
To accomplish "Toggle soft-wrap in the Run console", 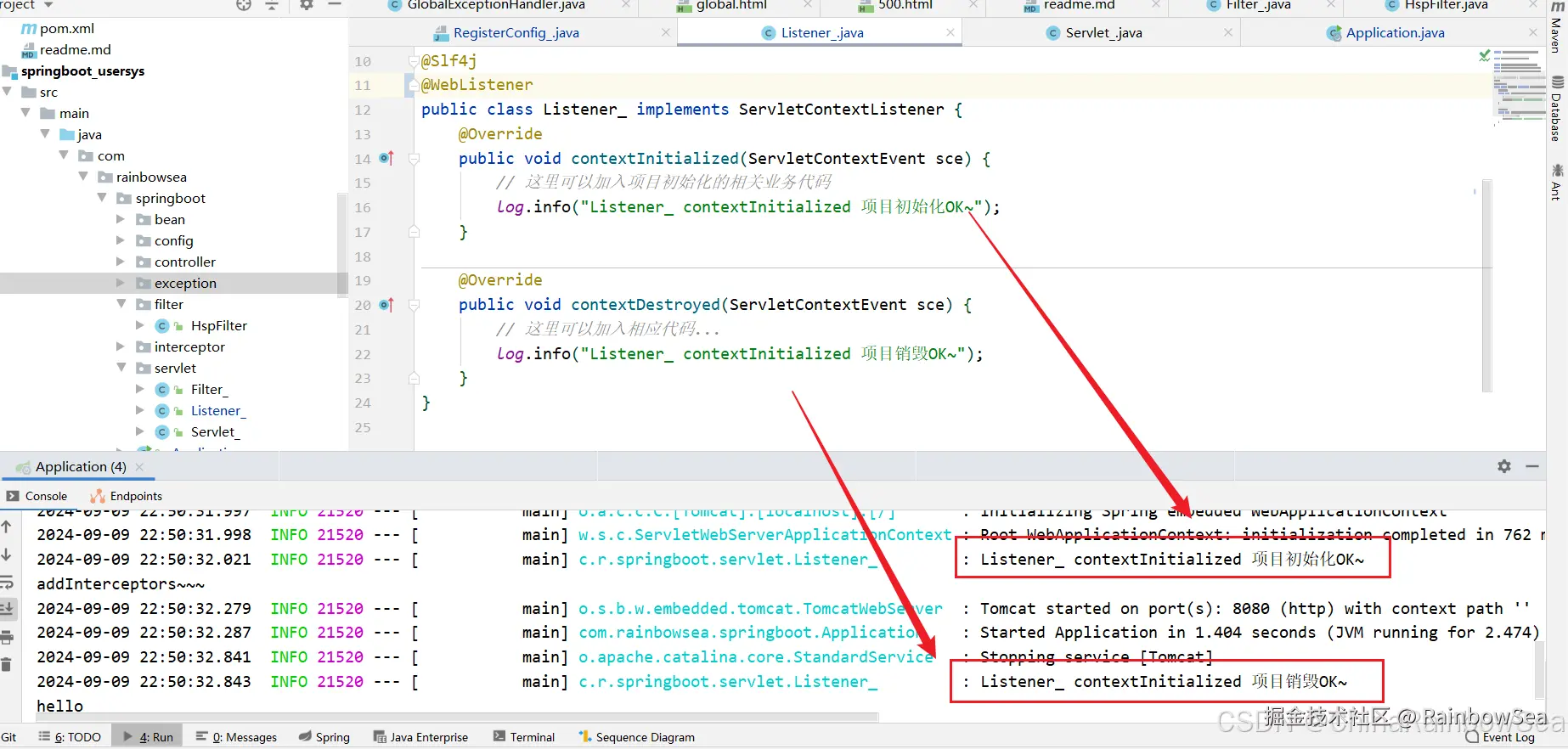I will tap(7, 583).
